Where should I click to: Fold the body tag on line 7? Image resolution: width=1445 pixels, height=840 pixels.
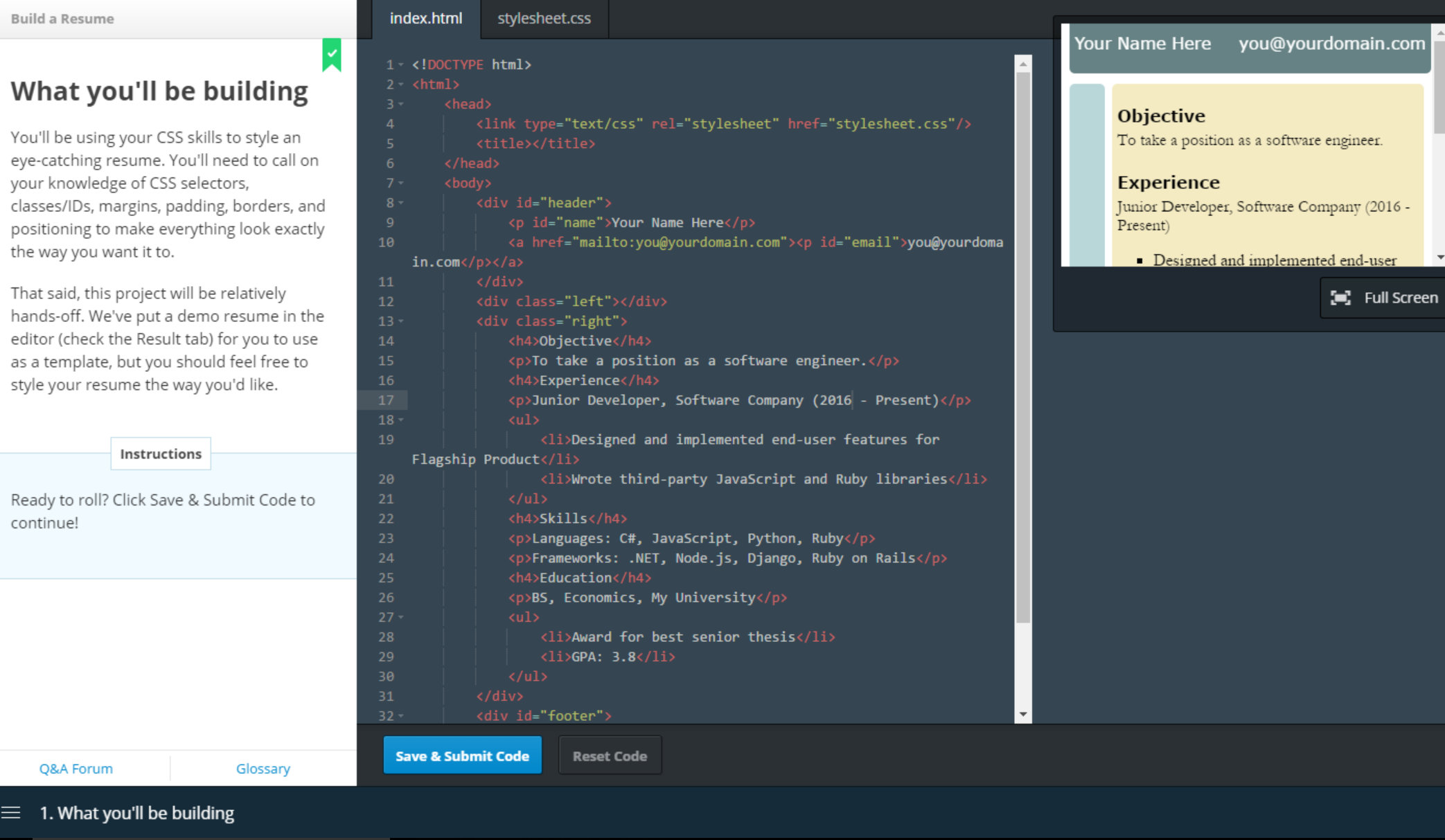point(401,184)
